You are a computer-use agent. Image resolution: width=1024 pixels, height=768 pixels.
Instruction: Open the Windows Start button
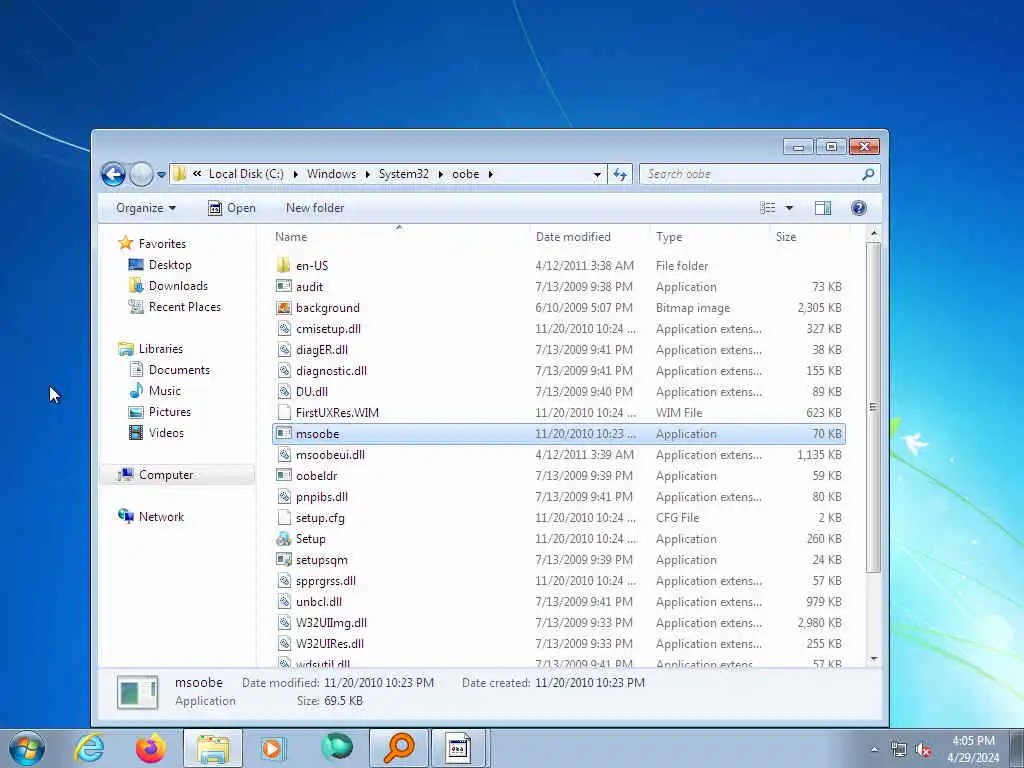(26, 748)
